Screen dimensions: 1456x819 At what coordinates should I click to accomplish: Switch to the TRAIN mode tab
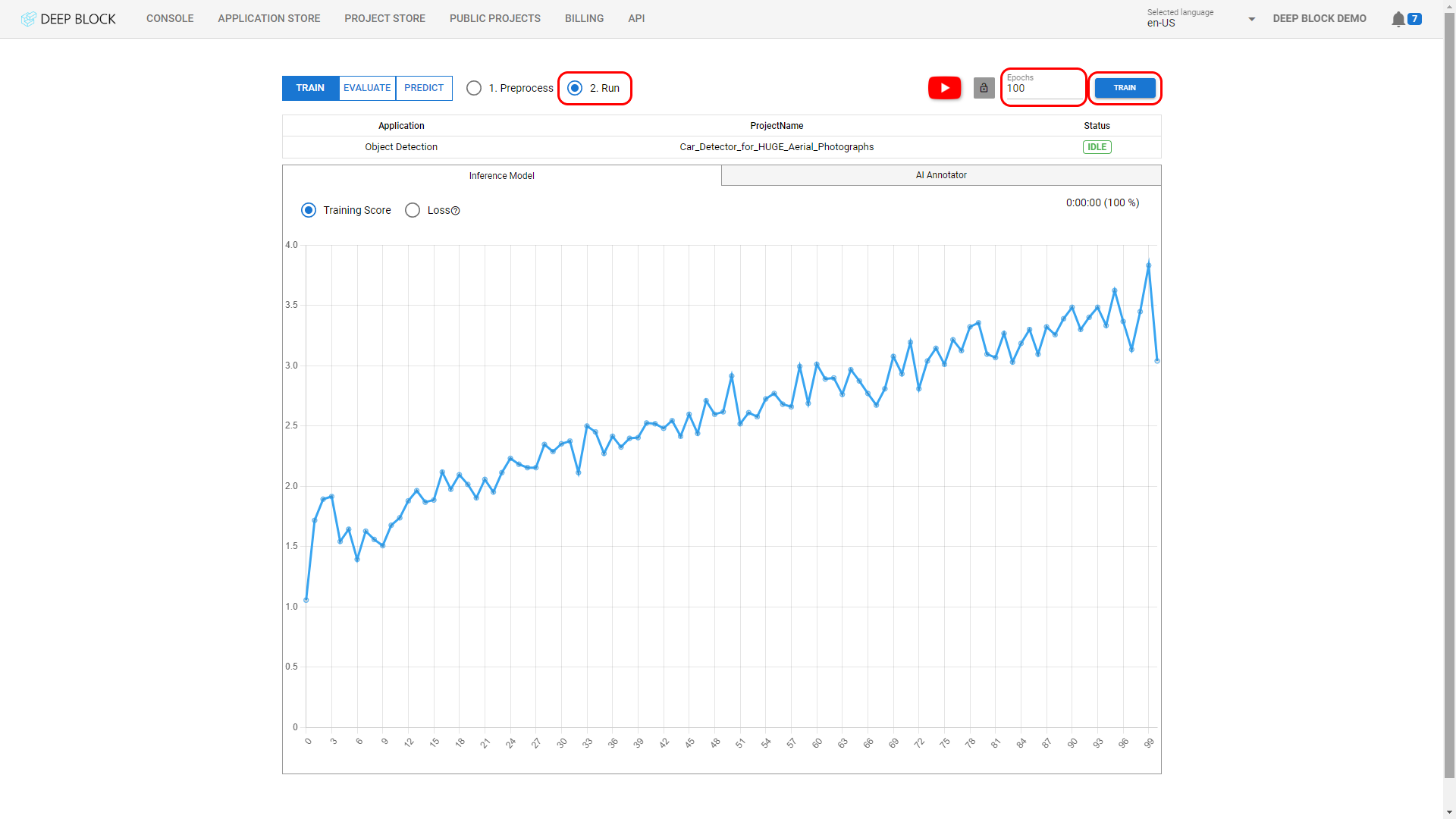310,88
